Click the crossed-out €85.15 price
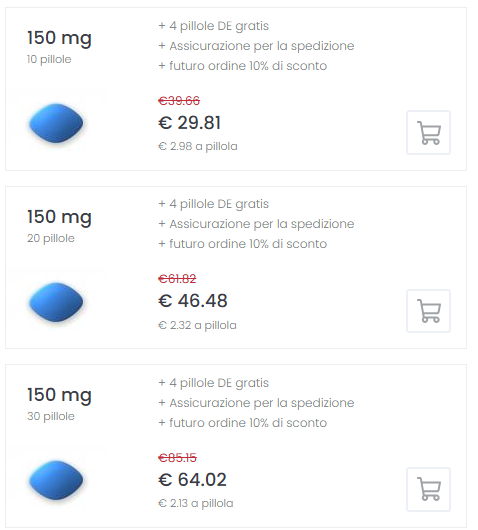This screenshot has width=478, height=530. (x=177, y=458)
